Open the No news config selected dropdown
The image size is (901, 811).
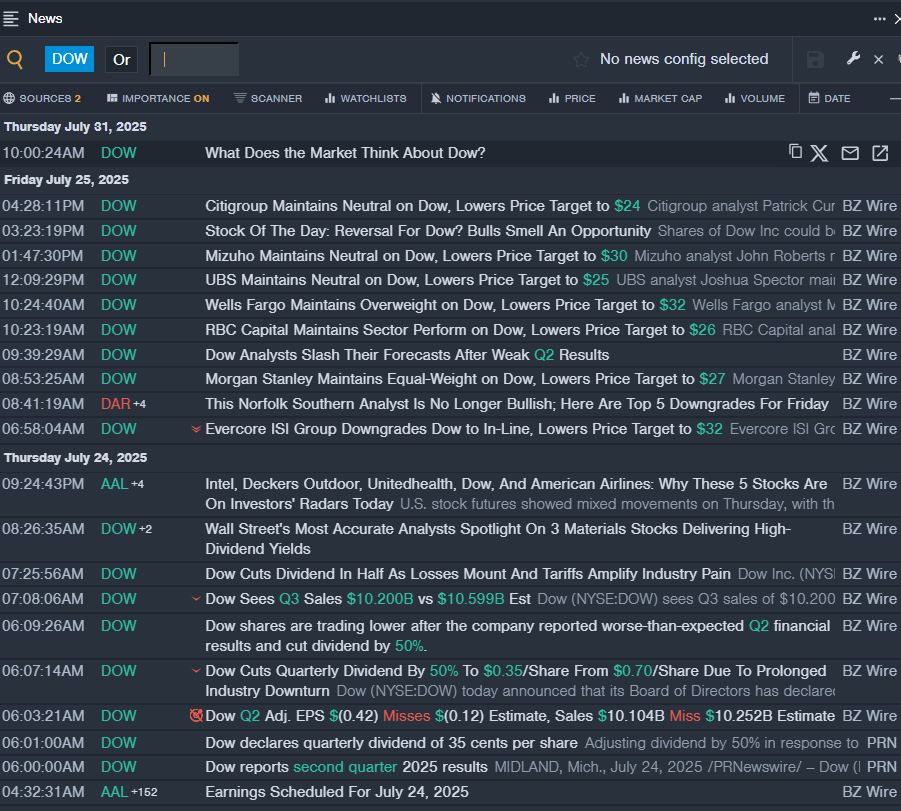684,59
